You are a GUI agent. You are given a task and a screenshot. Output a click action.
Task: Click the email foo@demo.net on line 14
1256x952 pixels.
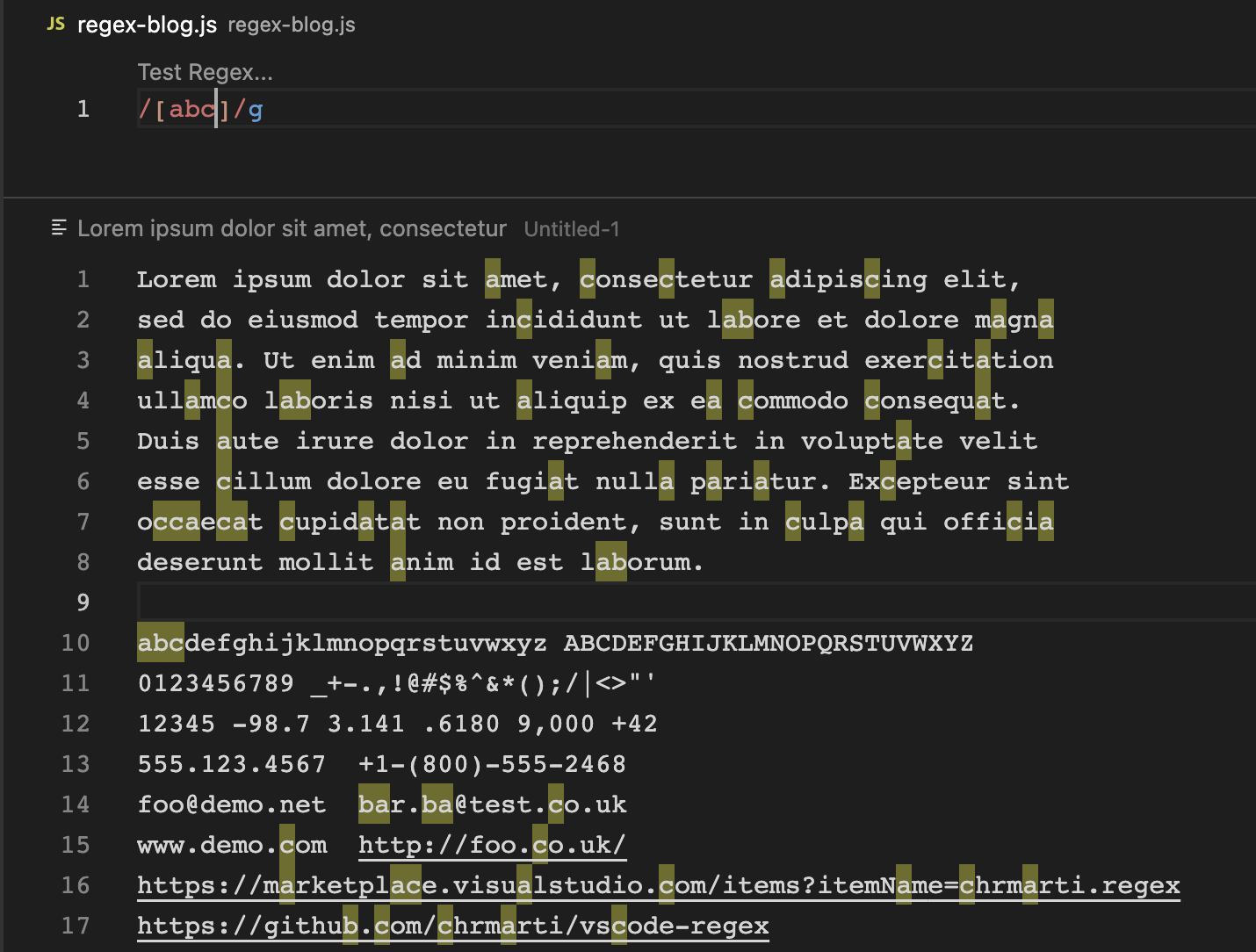[232, 804]
